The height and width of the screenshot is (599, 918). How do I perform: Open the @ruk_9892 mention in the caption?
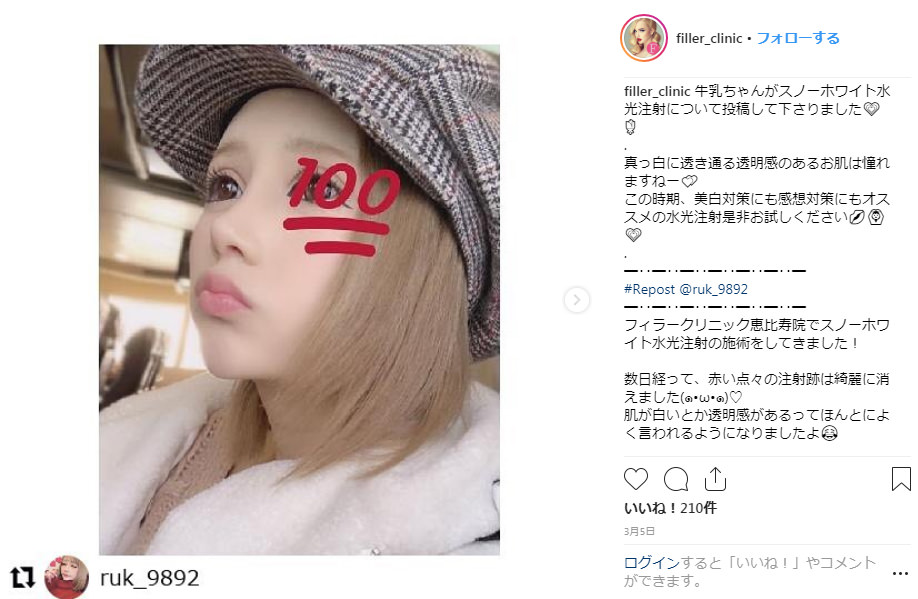tap(713, 289)
